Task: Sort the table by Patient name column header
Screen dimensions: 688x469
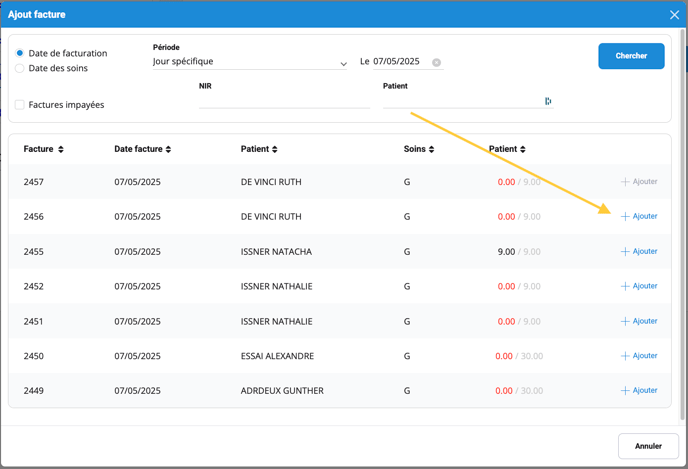Action: point(259,150)
